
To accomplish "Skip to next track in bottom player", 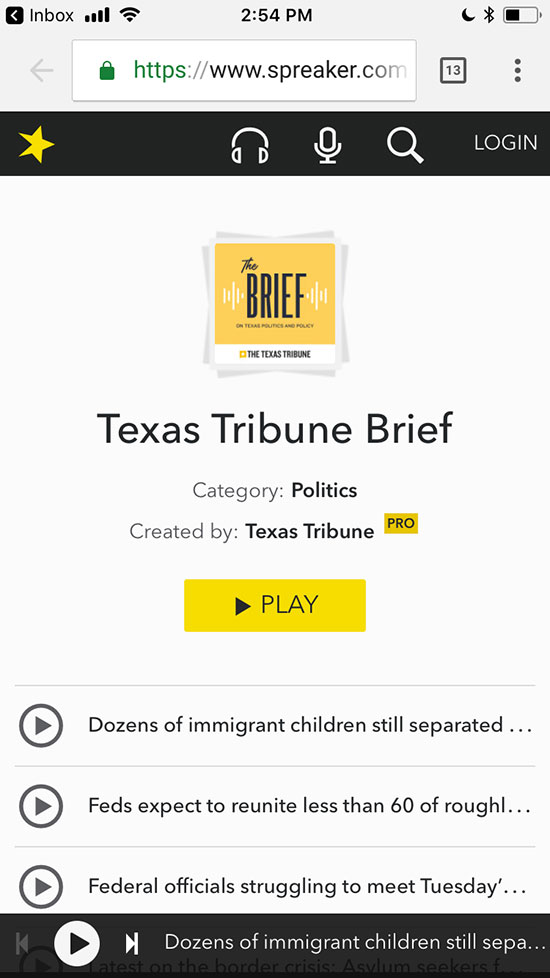I will coord(132,943).
